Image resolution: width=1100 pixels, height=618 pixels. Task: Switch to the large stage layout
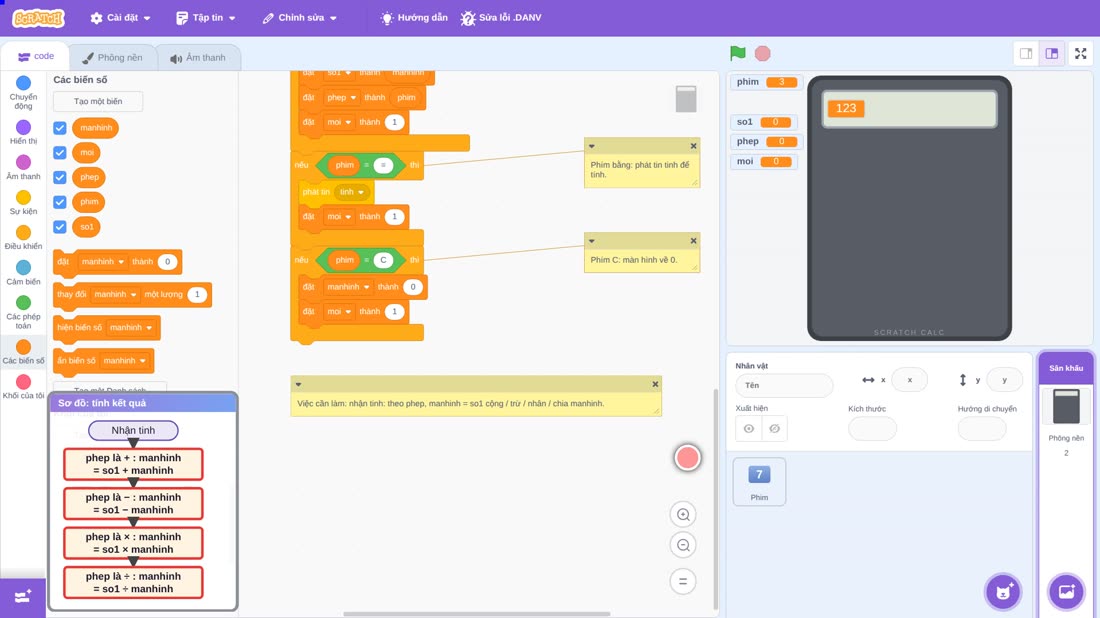(1052, 53)
